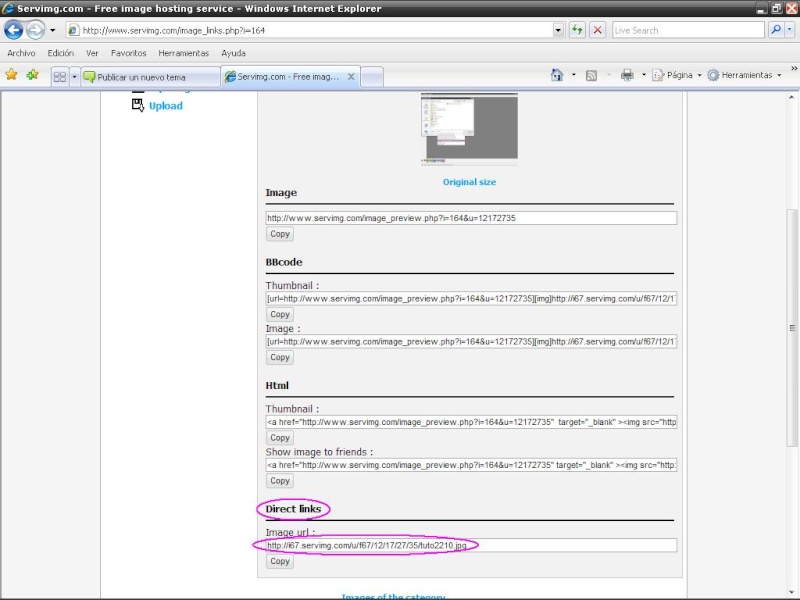Open the Archivo menu
The width and height of the screenshot is (800, 600).
21,53
